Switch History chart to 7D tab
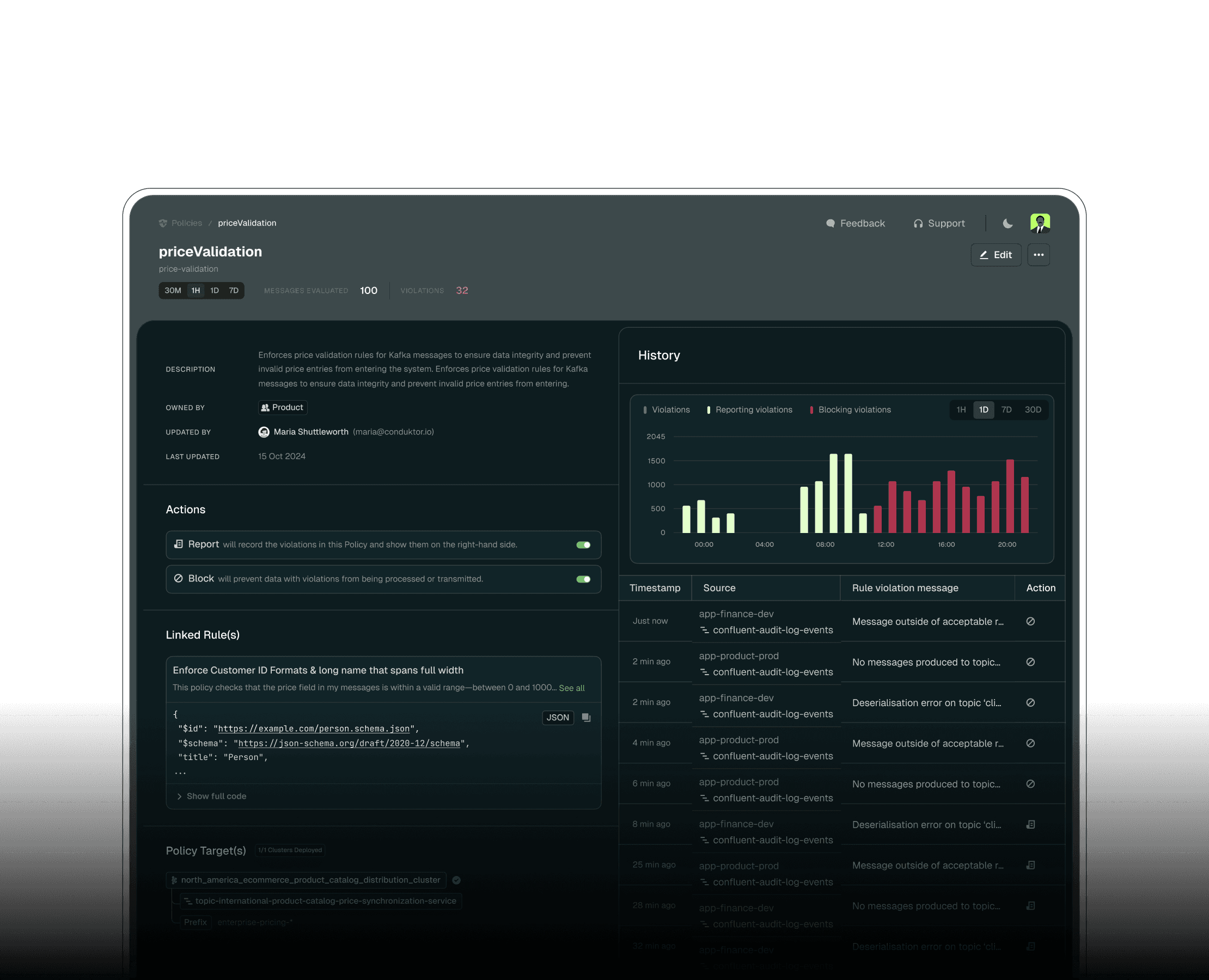The image size is (1209, 980). point(1006,410)
